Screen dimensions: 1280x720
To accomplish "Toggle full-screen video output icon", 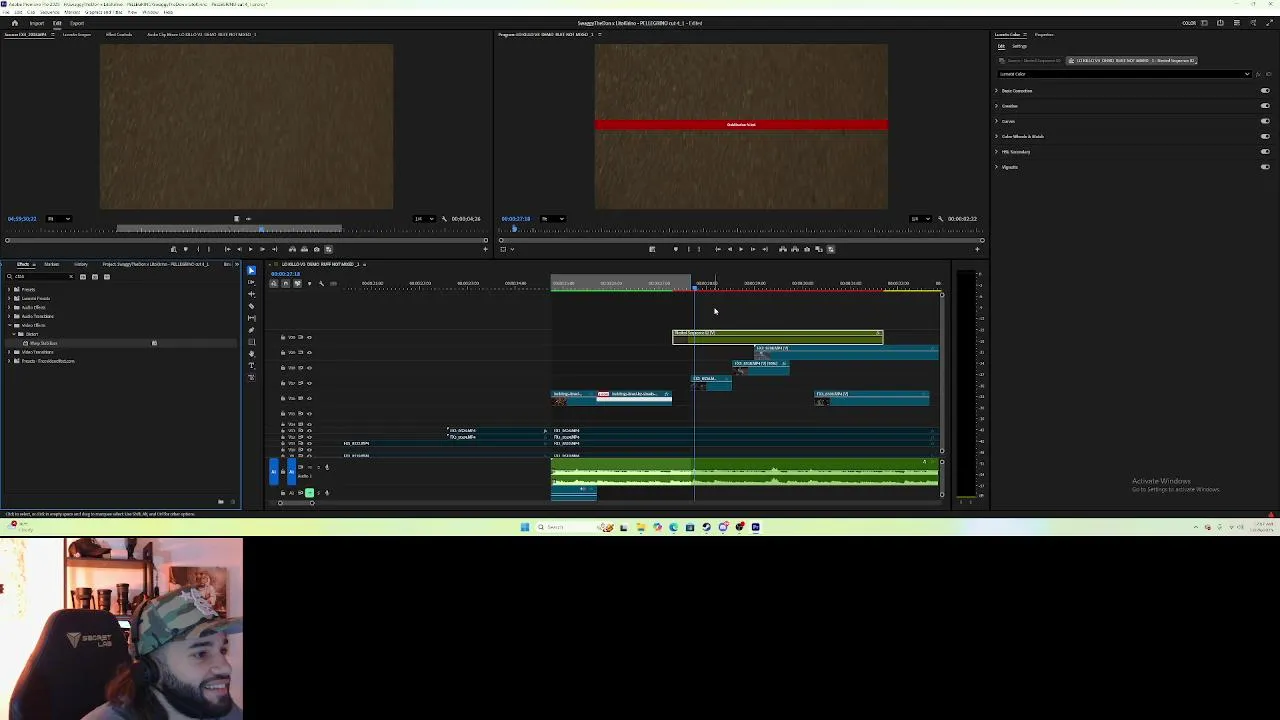I will pyautogui.click(x=1270, y=22).
